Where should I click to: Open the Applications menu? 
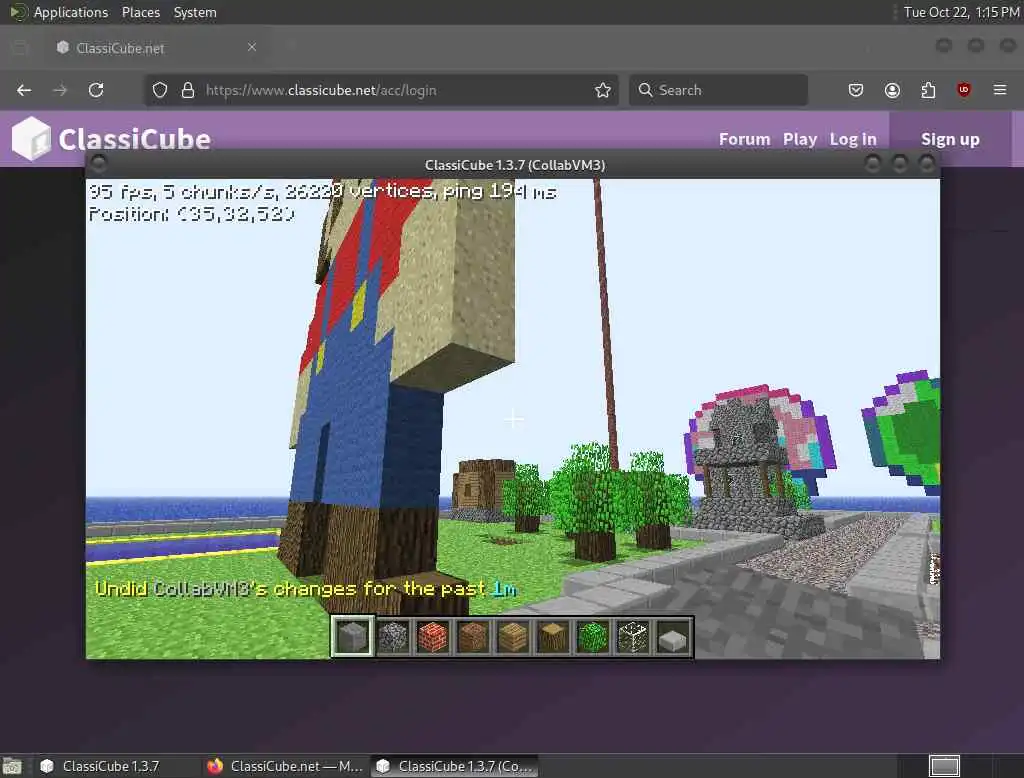(x=71, y=12)
